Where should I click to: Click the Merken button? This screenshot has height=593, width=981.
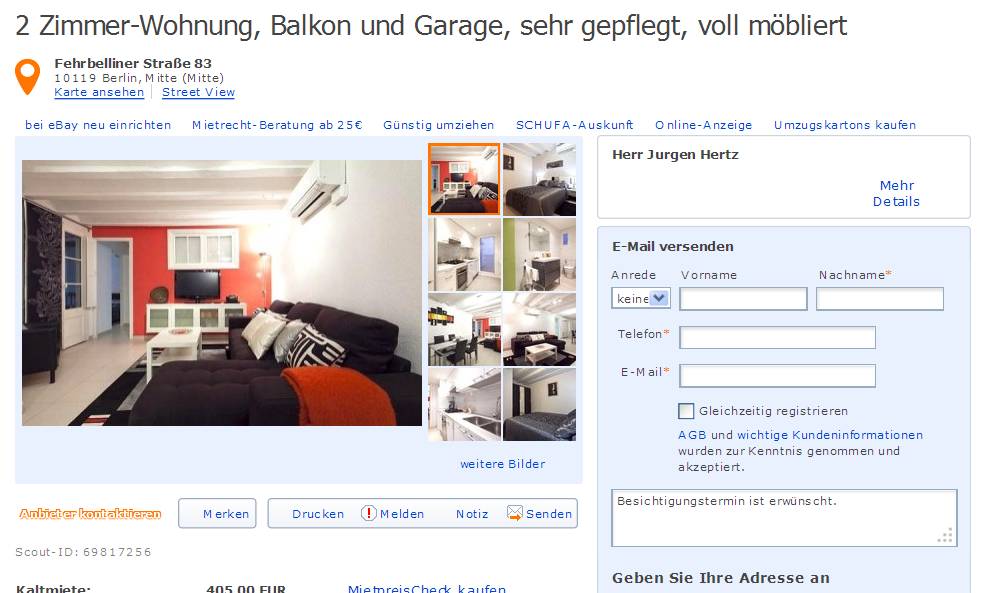tap(217, 514)
